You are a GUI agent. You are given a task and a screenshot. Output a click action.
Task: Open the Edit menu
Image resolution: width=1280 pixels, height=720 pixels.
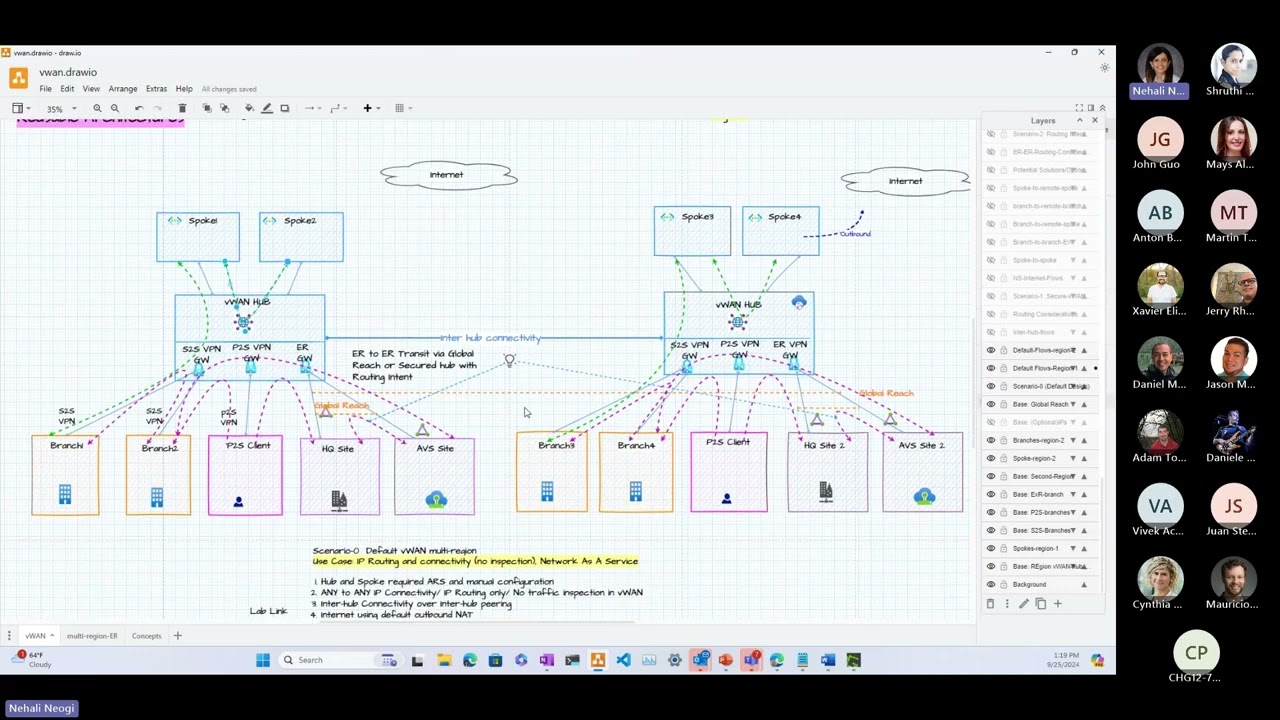click(x=67, y=89)
